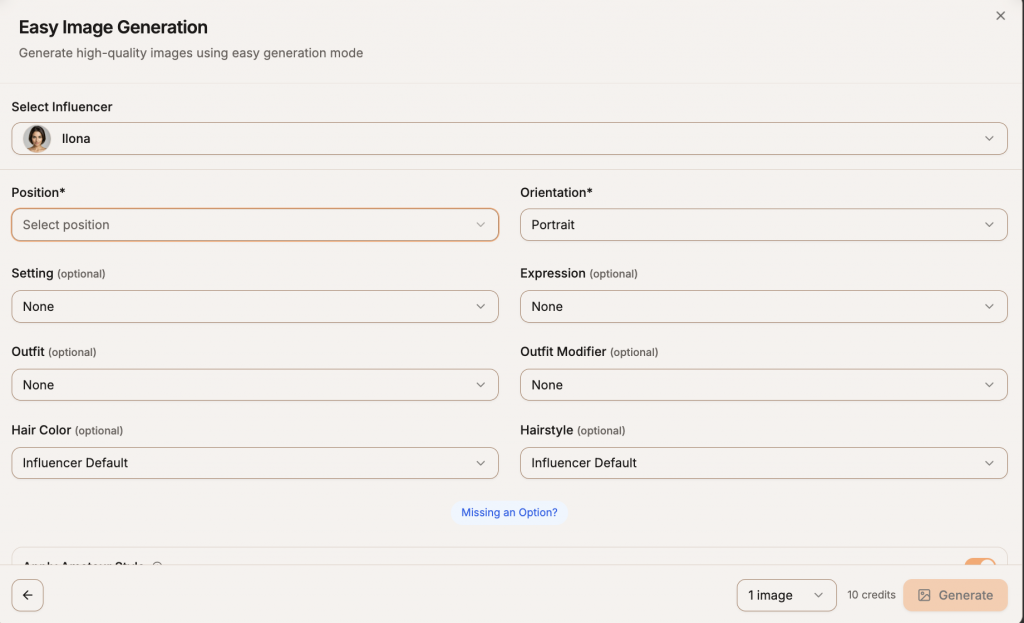
Task: Close the Easy Image Generation dialog
Action: pos(1000,16)
